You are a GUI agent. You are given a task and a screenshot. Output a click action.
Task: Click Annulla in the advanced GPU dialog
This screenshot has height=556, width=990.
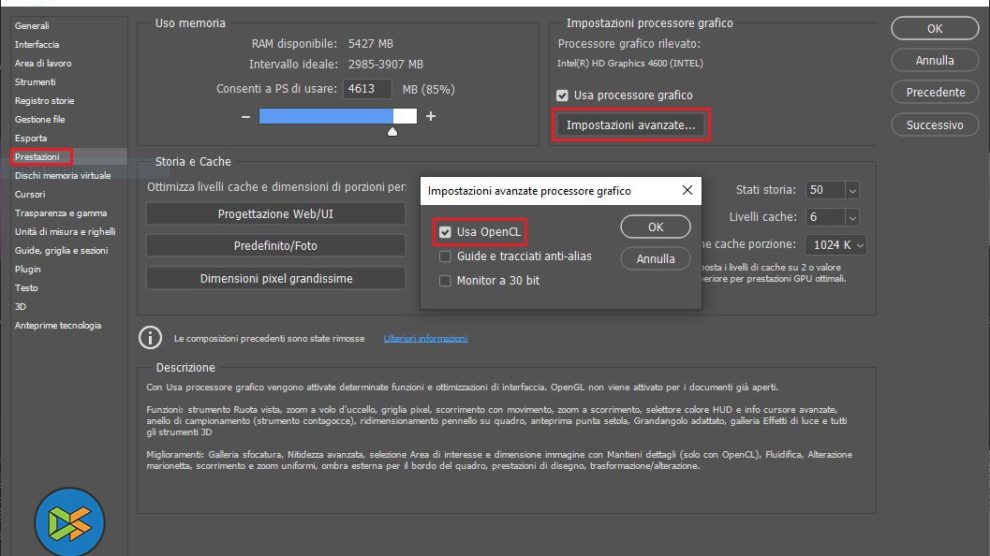point(655,259)
